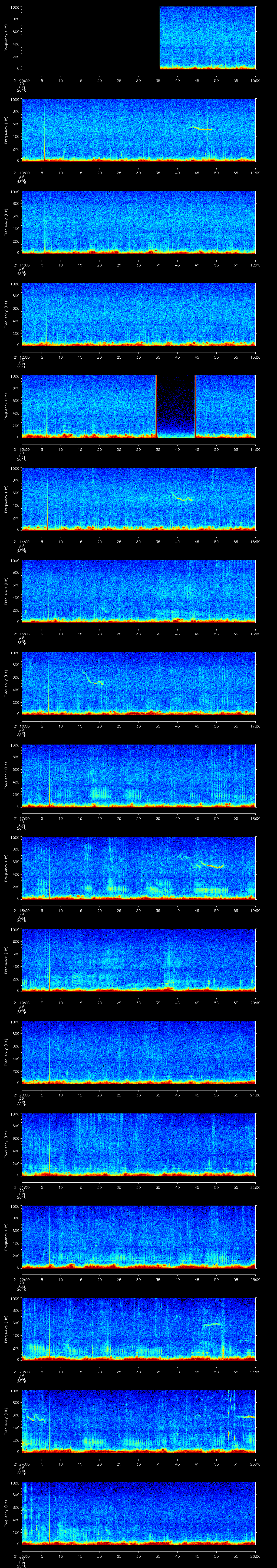Click the 14:00 end time label

tap(255, 449)
